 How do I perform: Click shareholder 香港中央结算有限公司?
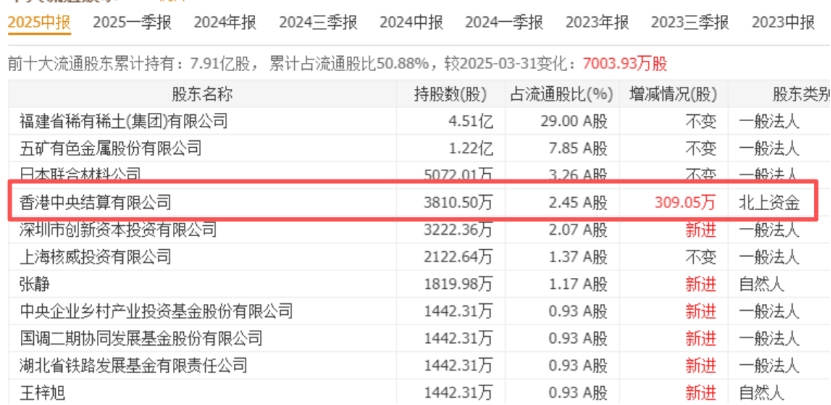pyautogui.click(x=95, y=202)
